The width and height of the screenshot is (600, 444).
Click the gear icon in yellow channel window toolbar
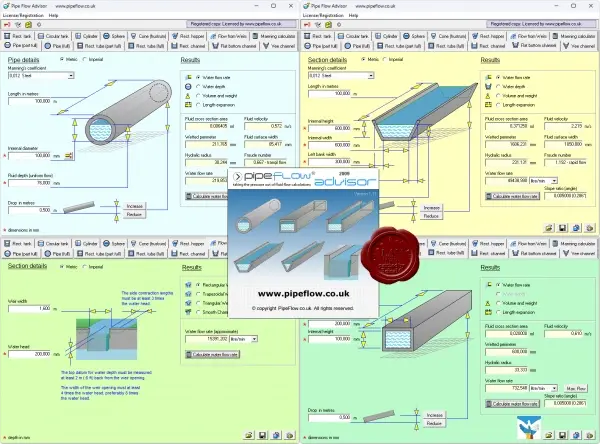pyautogui.click(x=339, y=24)
